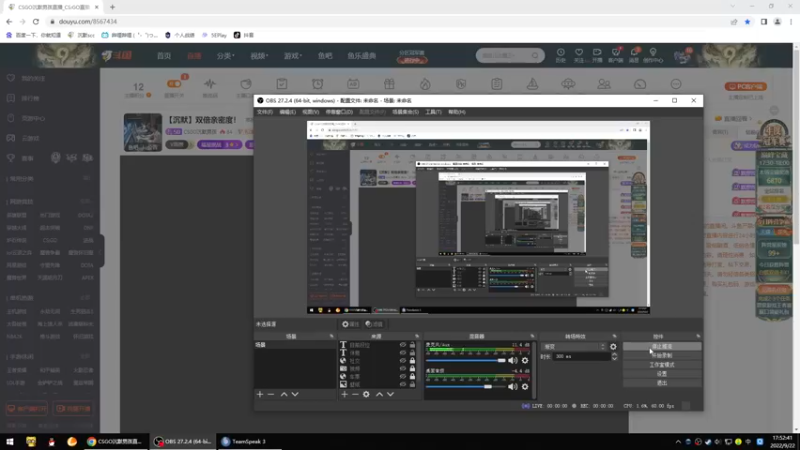Viewport: 800px width, 450px height.
Task: Add a new source with plus icon
Action: pos(344,394)
